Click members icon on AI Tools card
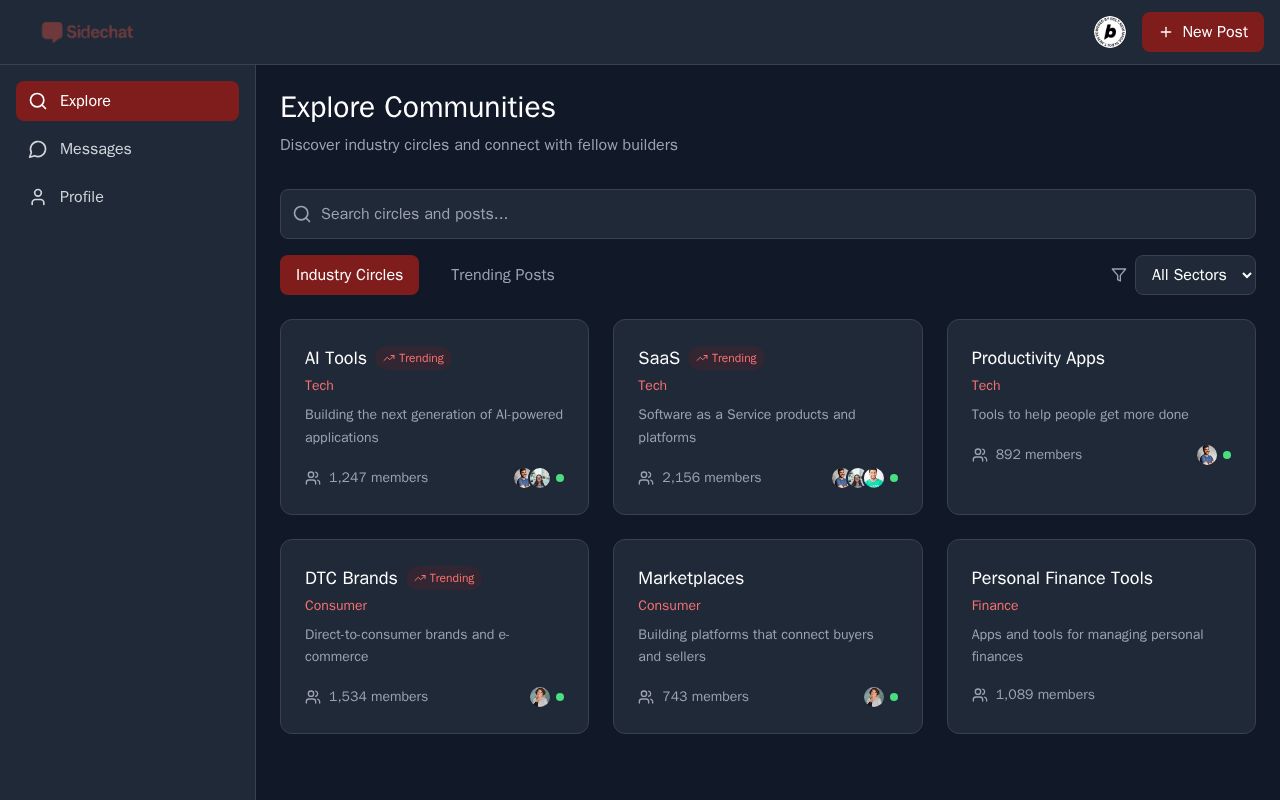 (313, 478)
